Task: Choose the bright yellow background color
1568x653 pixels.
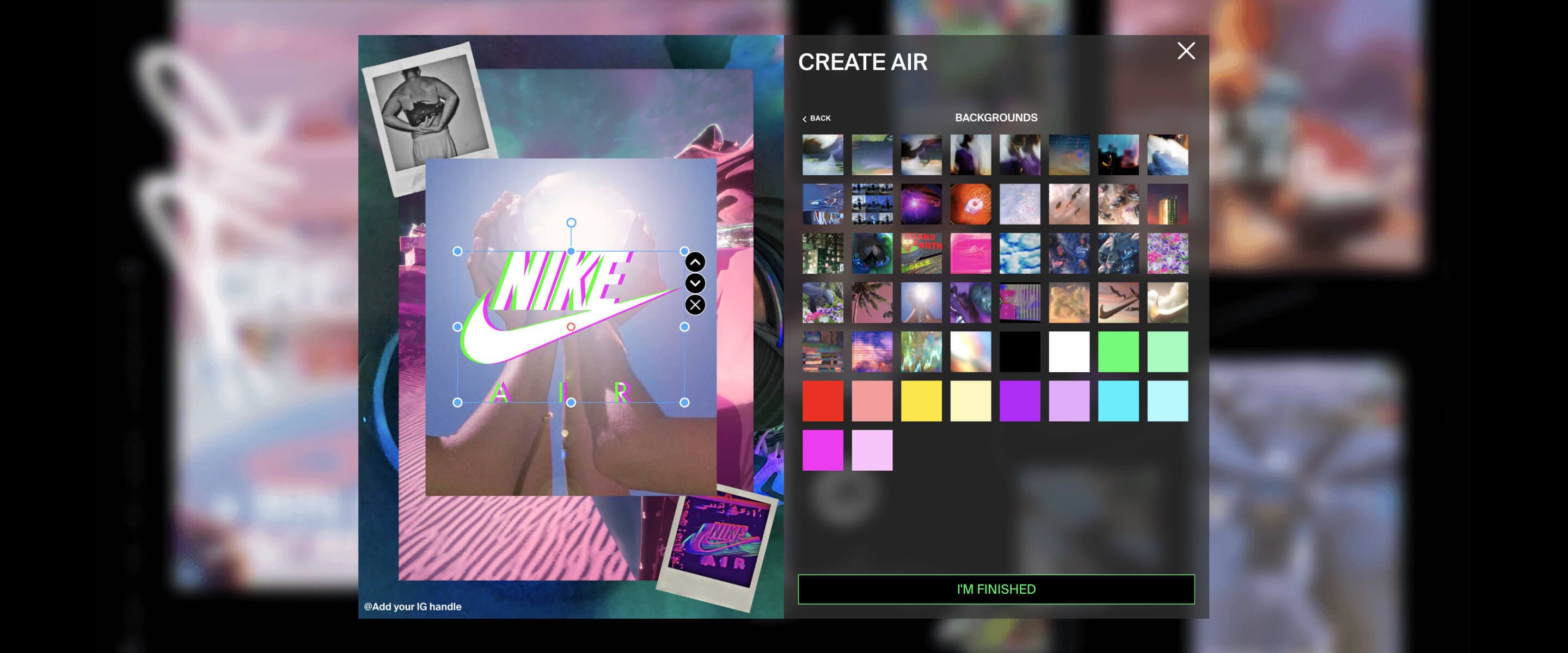Action: tap(921, 401)
